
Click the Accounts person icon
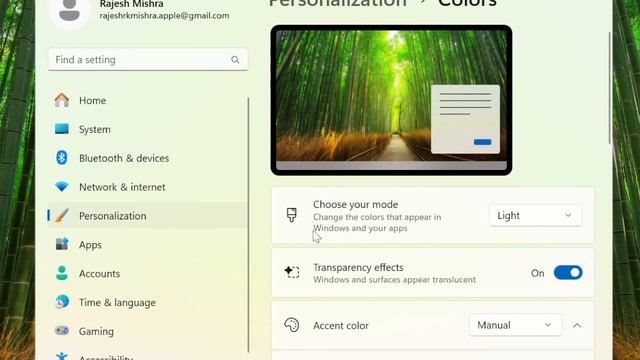tap(62, 273)
